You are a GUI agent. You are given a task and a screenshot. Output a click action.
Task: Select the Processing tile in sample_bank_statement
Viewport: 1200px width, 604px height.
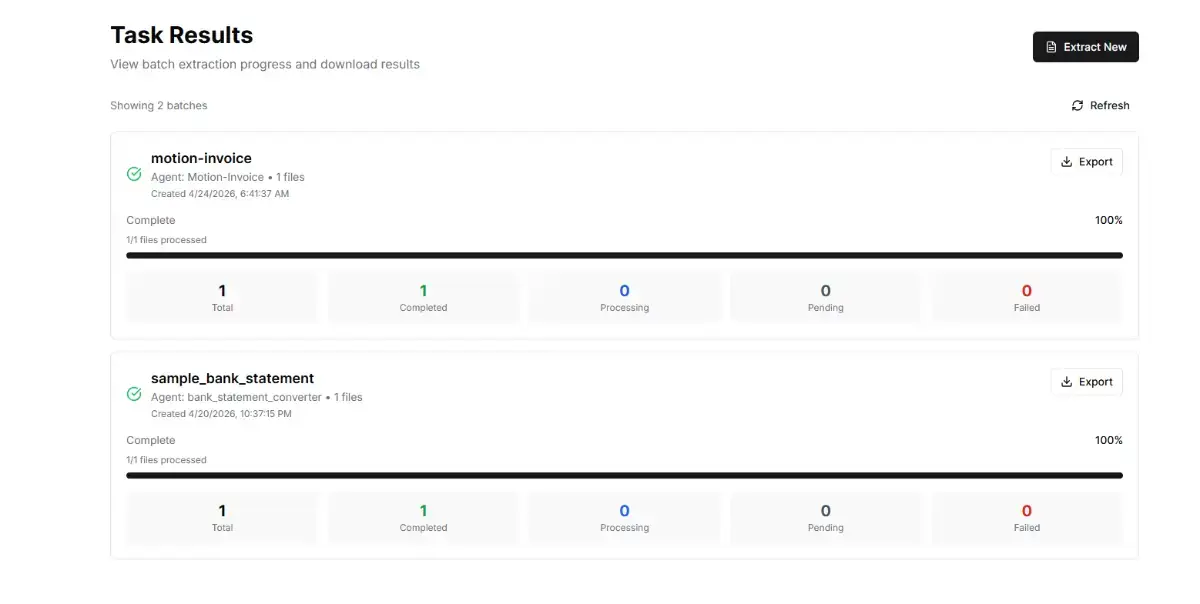[625, 518]
